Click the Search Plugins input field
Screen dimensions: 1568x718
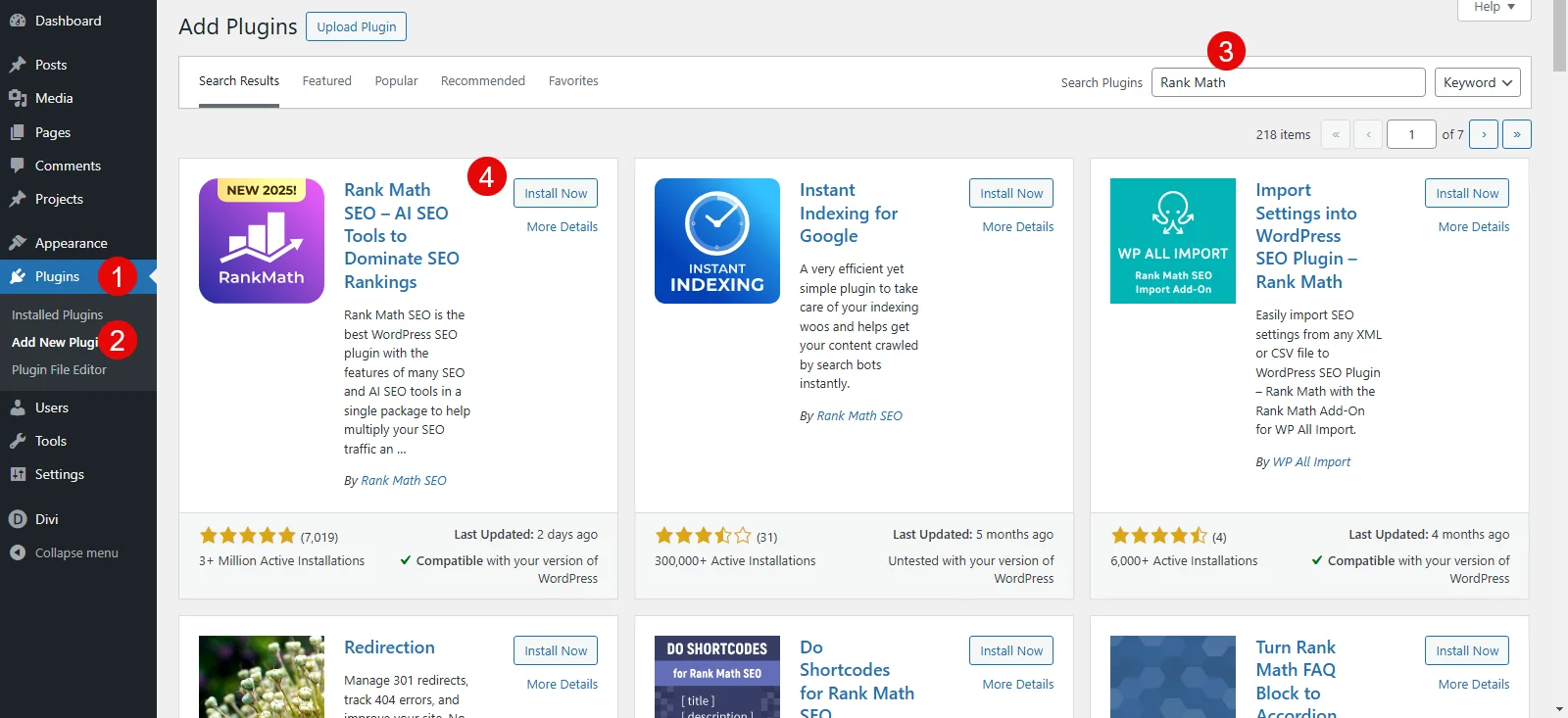(x=1288, y=82)
